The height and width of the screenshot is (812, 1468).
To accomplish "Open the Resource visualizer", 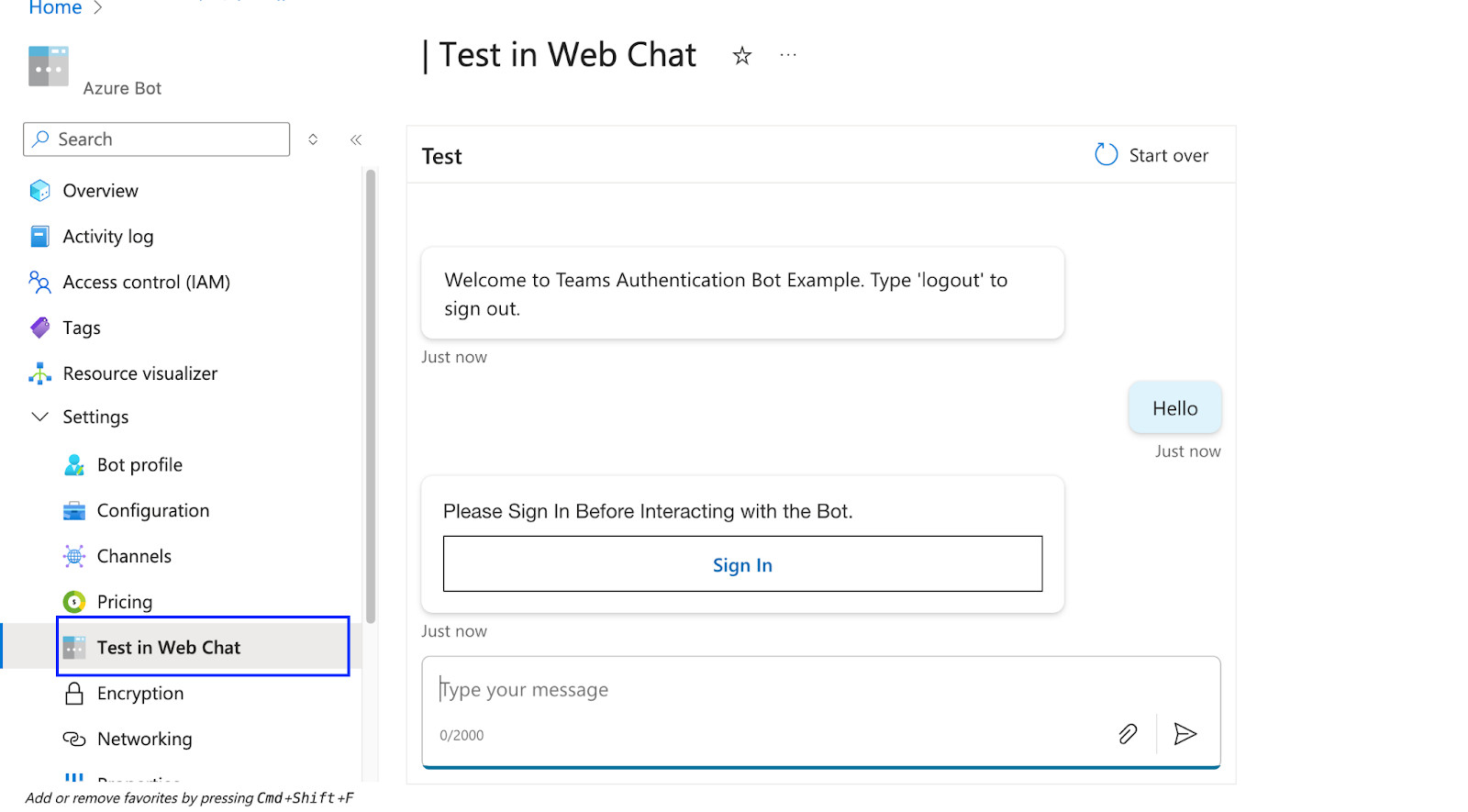I will pyautogui.click(x=139, y=373).
